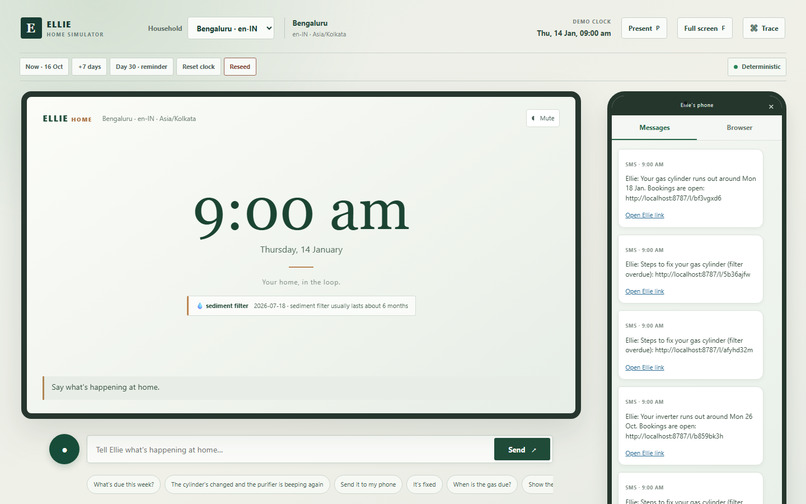Open Ellie link in gas cylinder runs out SMS
Screen dimensions: 806x504
(x=645, y=215)
